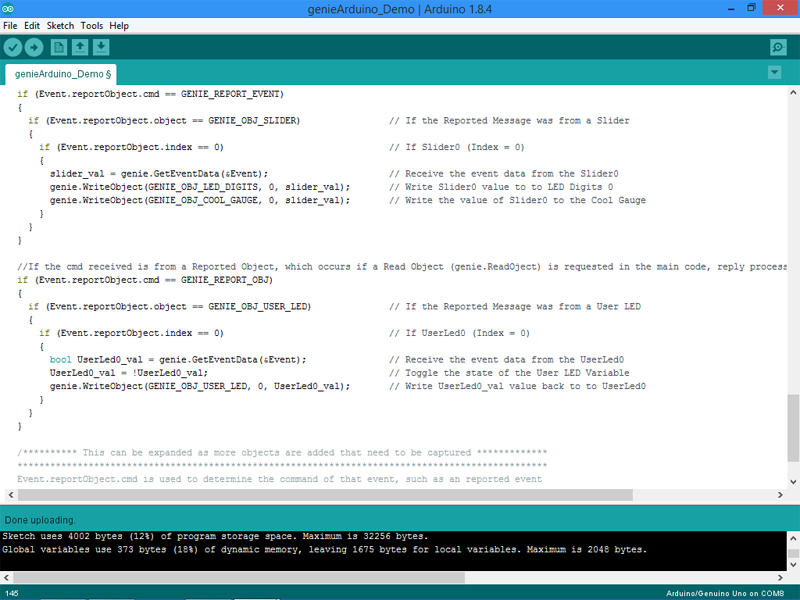Image resolution: width=800 pixels, height=600 pixels.
Task: Open an existing sketch
Action: point(81,46)
